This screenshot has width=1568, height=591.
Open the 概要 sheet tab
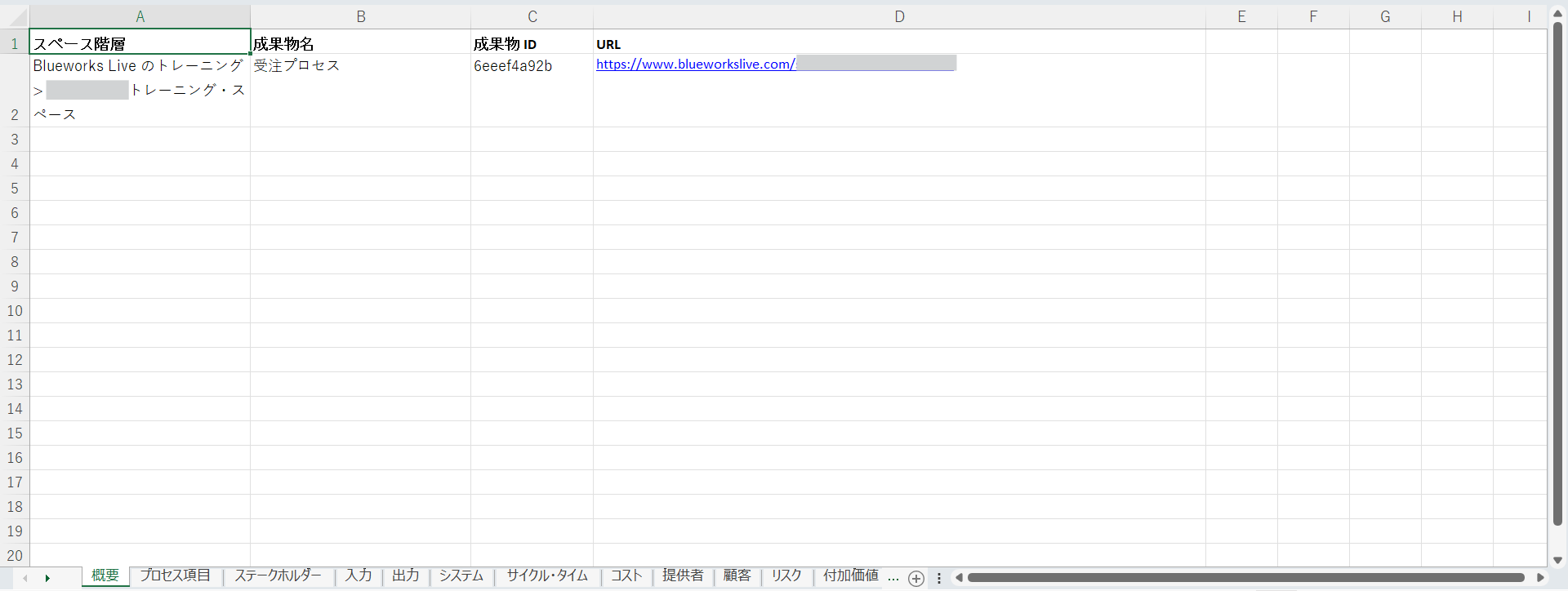105,575
